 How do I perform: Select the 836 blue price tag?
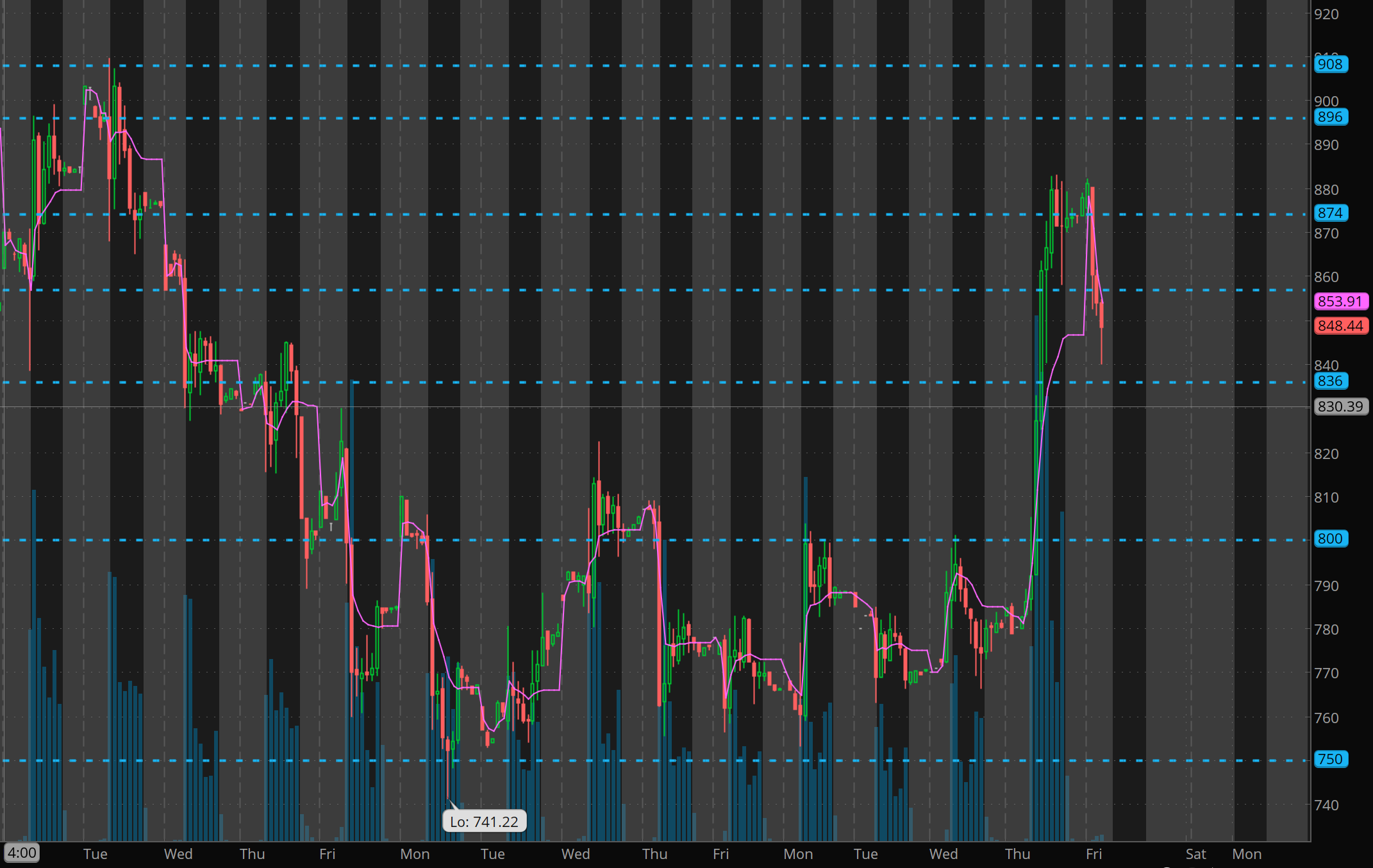click(x=1330, y=381)
